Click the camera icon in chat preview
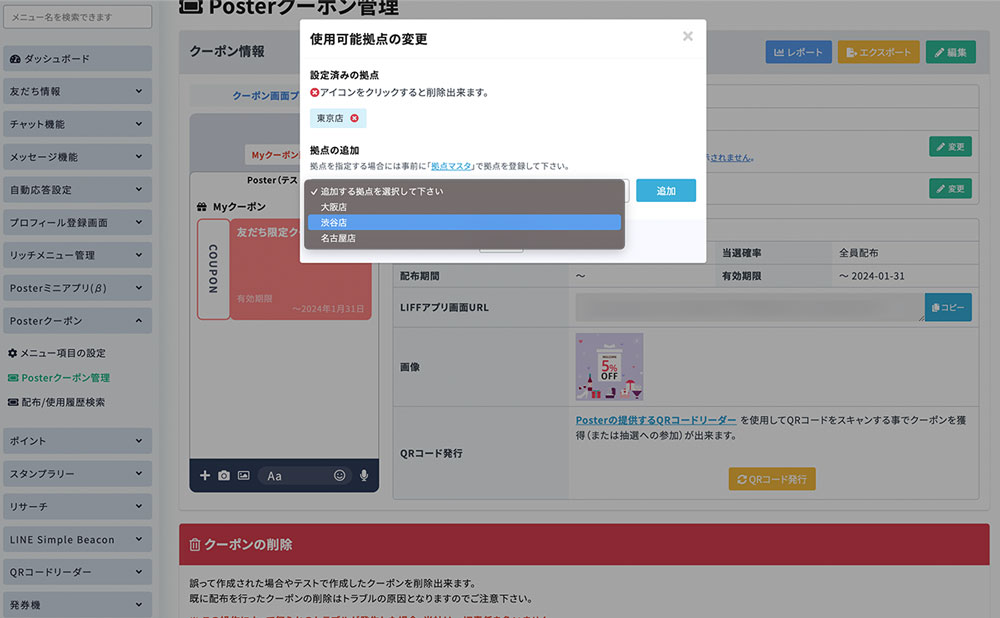This screenshot has width=1000, height=618. pos(224,475)
